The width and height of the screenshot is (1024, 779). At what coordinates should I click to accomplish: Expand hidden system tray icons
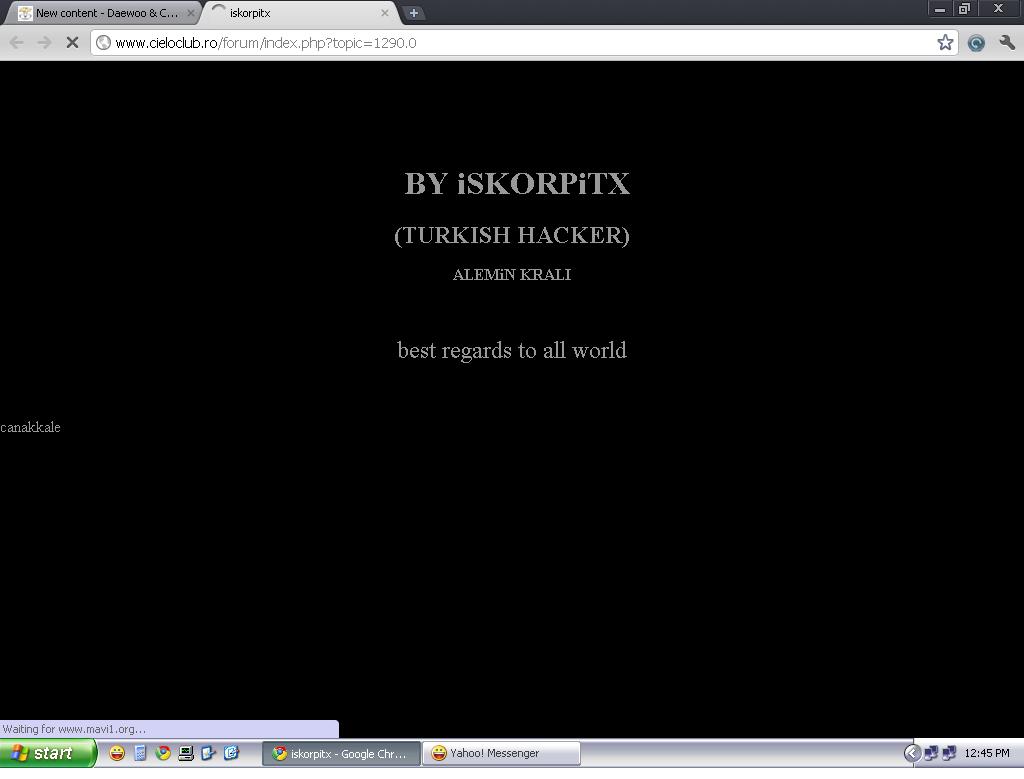(x=912, y=753)
